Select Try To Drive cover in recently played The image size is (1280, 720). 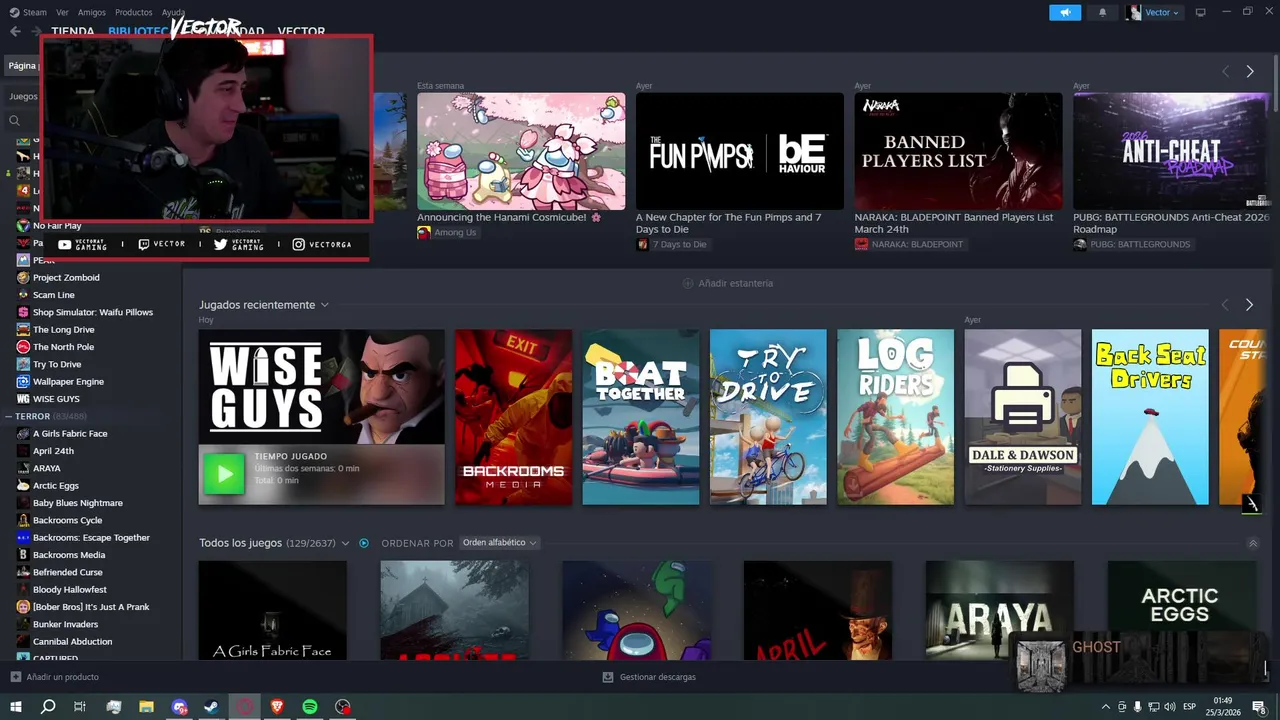(768, 417)
